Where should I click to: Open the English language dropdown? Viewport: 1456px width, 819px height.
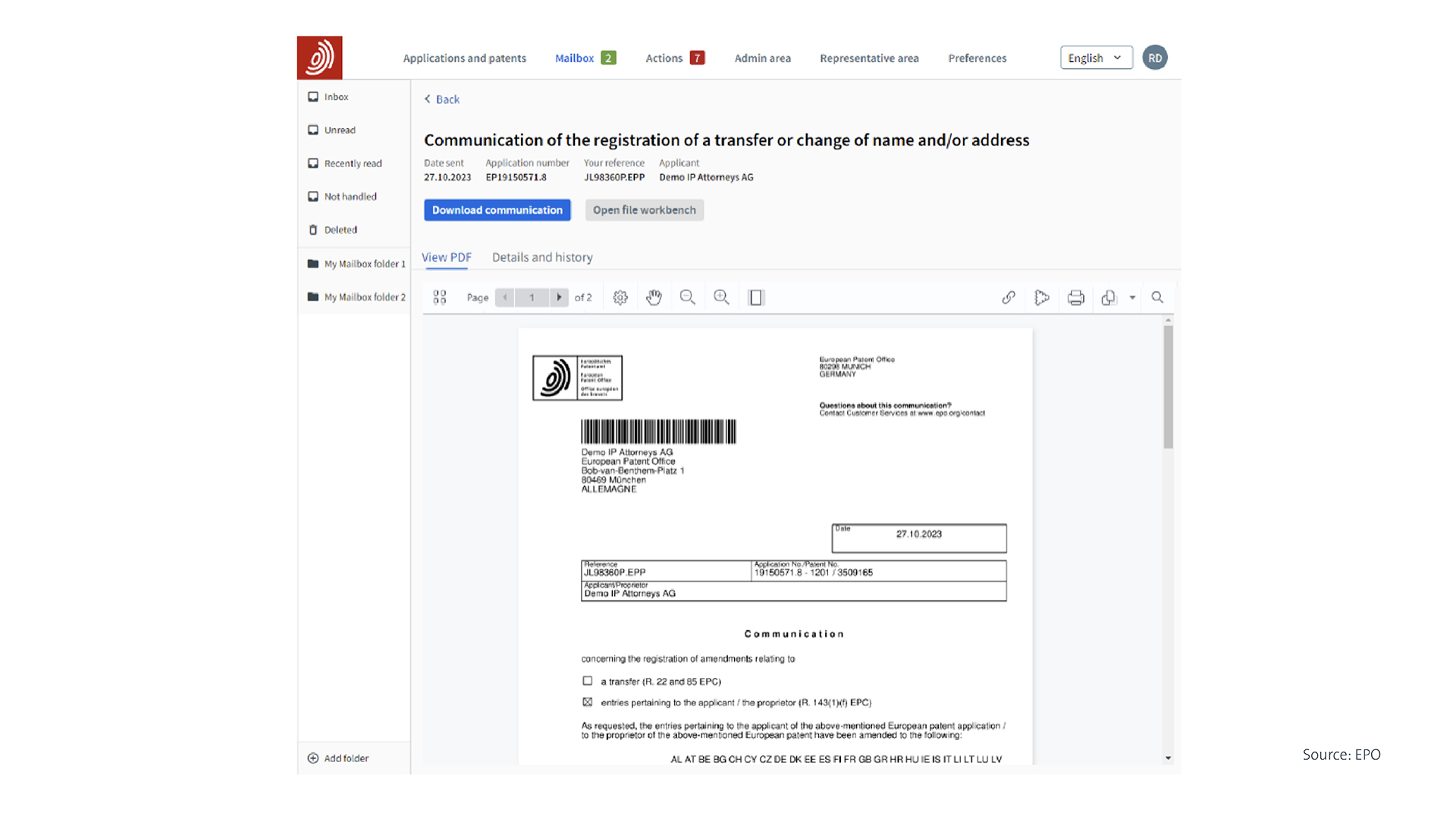(x=1096, y=58)
